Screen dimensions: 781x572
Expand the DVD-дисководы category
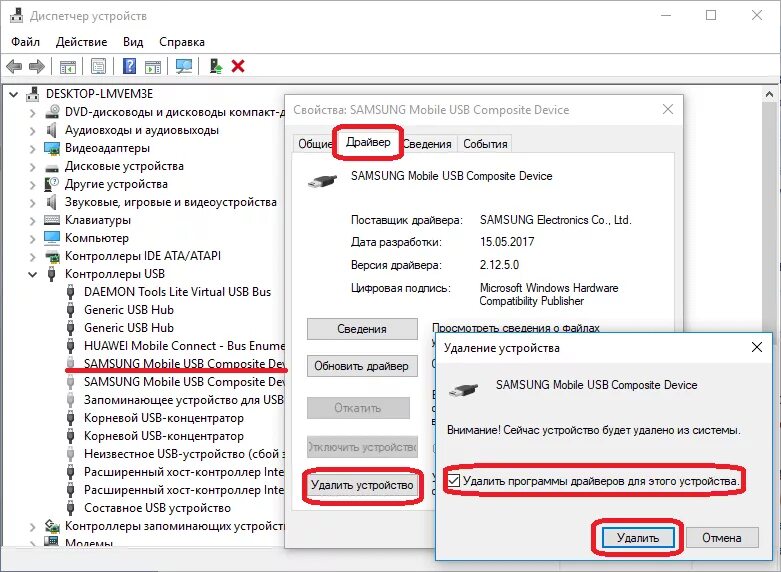point(33,113)
